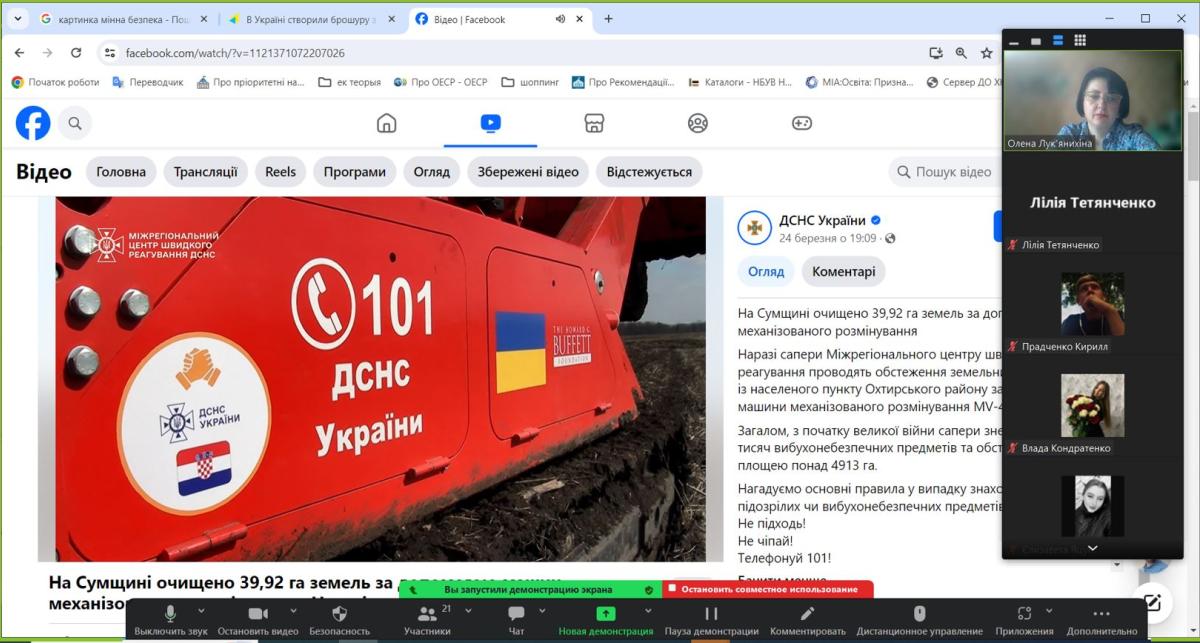Screen dimensions: 1200x643
Task: Expand audio options arrow beside microphone
Action: tap(201, 611)
